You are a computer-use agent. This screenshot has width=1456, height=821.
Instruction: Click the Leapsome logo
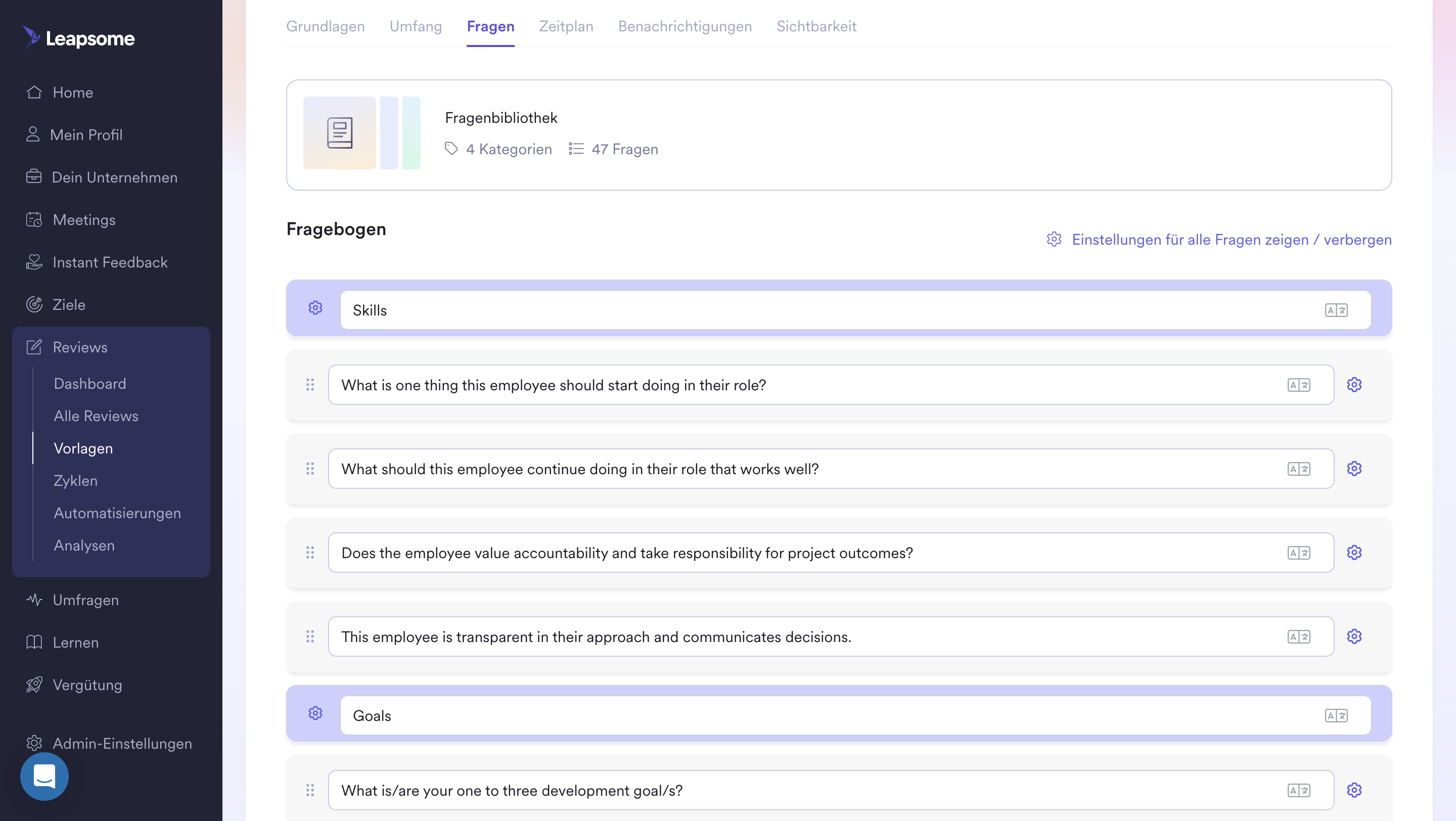tap(78, 38)
